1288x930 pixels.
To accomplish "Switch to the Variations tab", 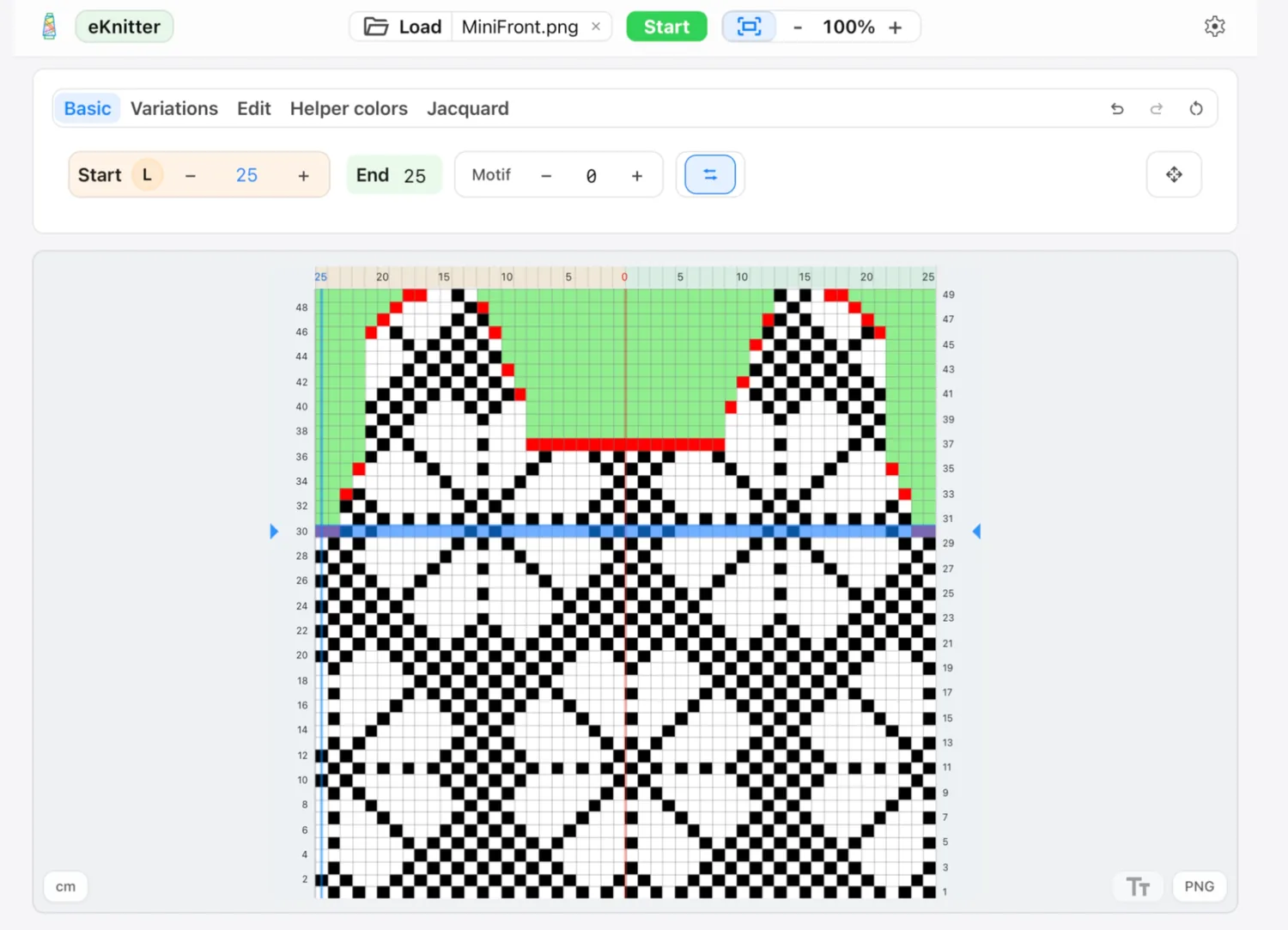I will 174,108.
